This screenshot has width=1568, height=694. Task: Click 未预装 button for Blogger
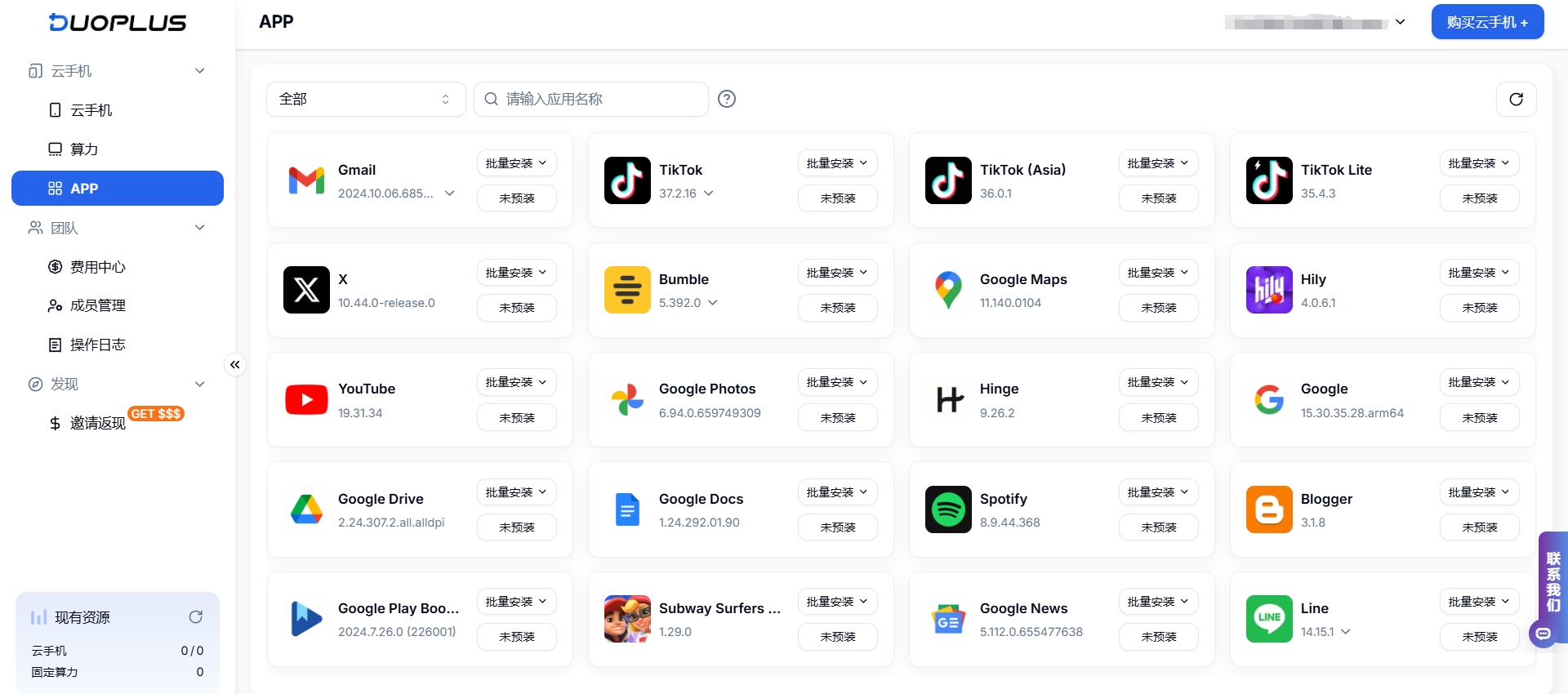1479,527
